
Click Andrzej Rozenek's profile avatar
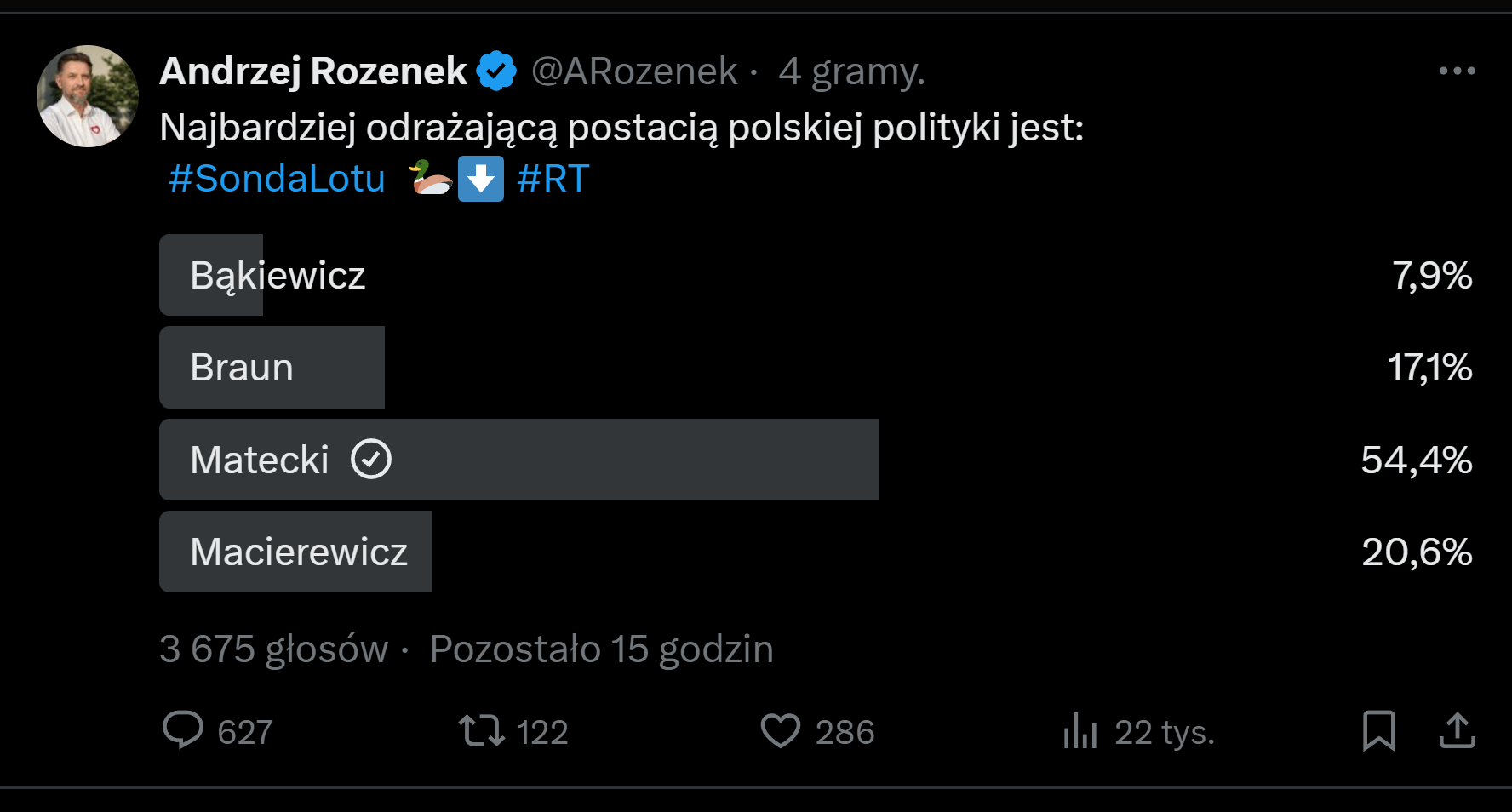(x=88, y=96)
